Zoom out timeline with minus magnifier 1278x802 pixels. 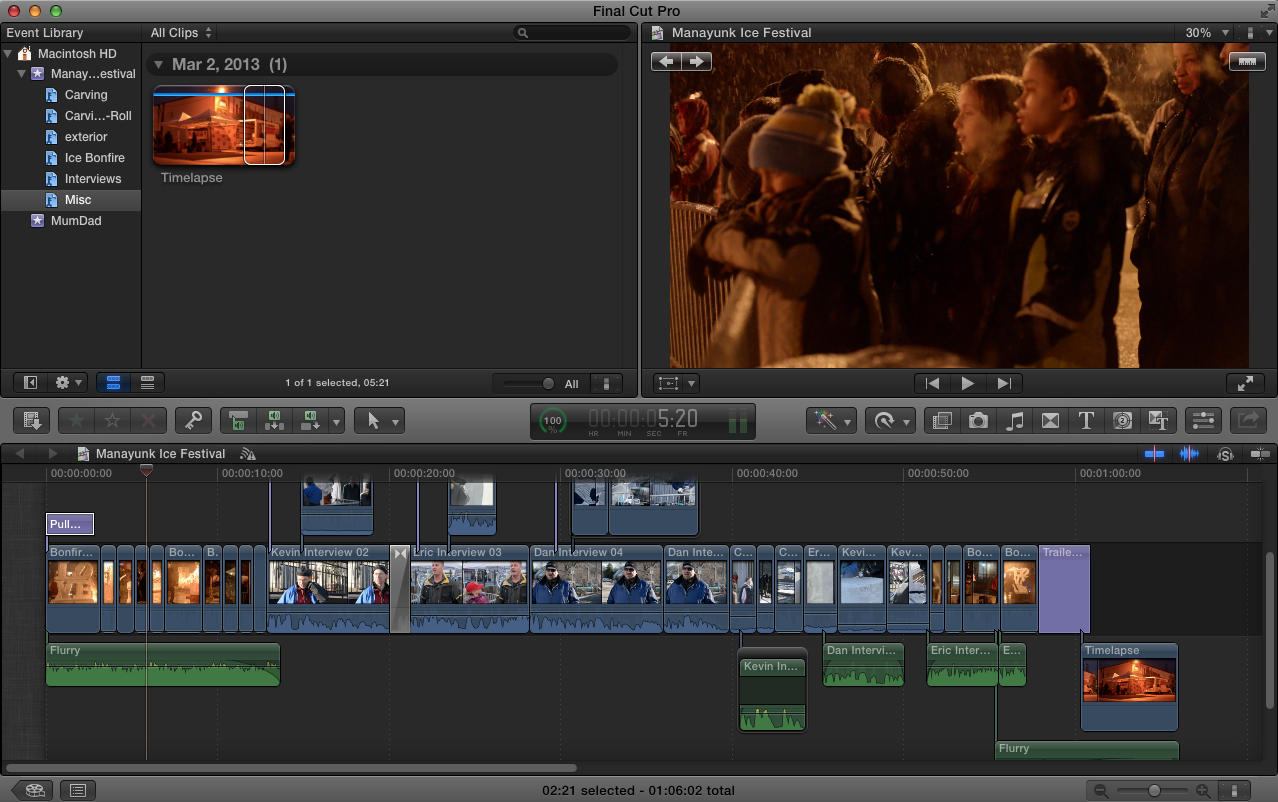click(x=1102, y=790)
